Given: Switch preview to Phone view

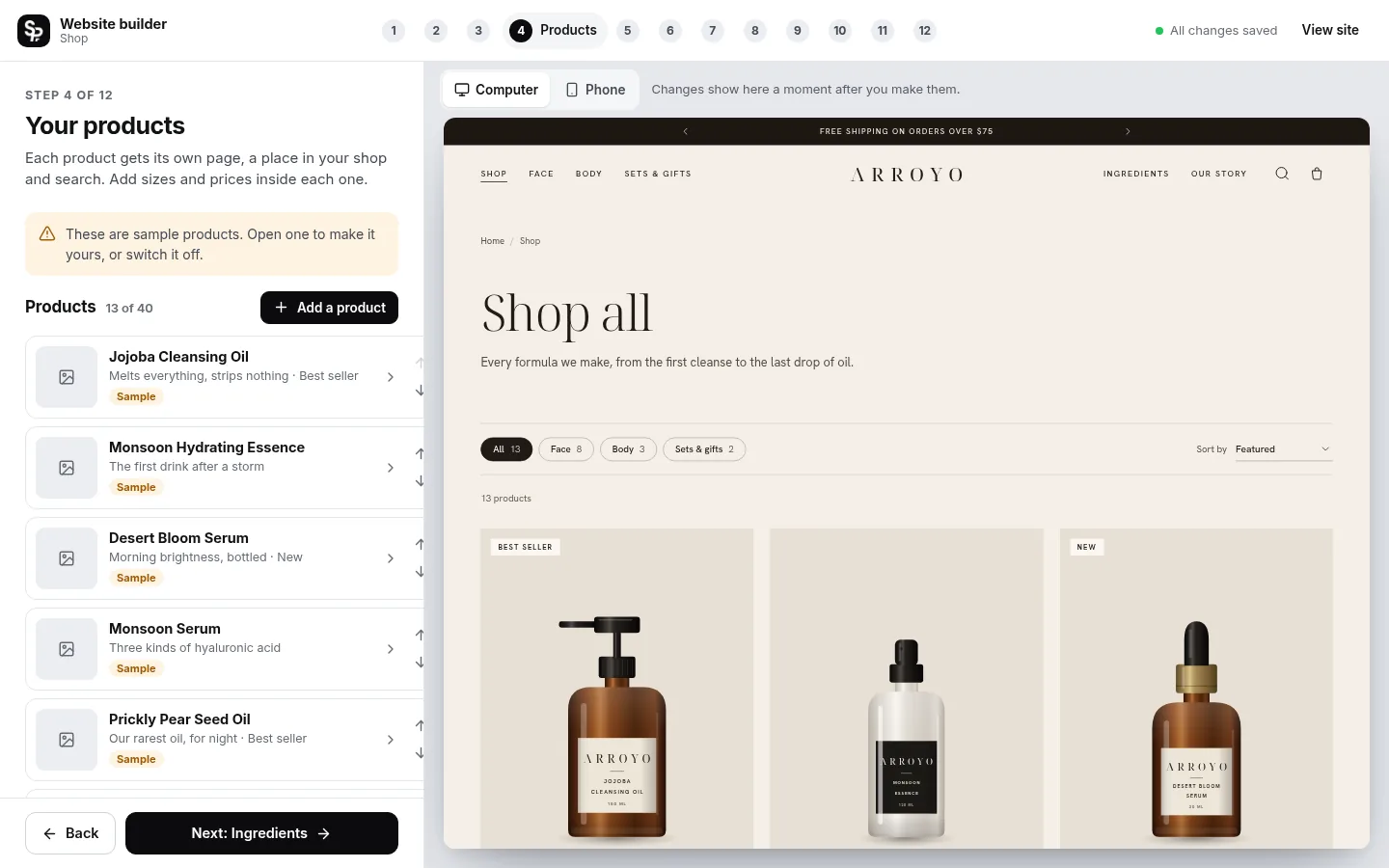Looking at the screenshot, I should [595, 90].
